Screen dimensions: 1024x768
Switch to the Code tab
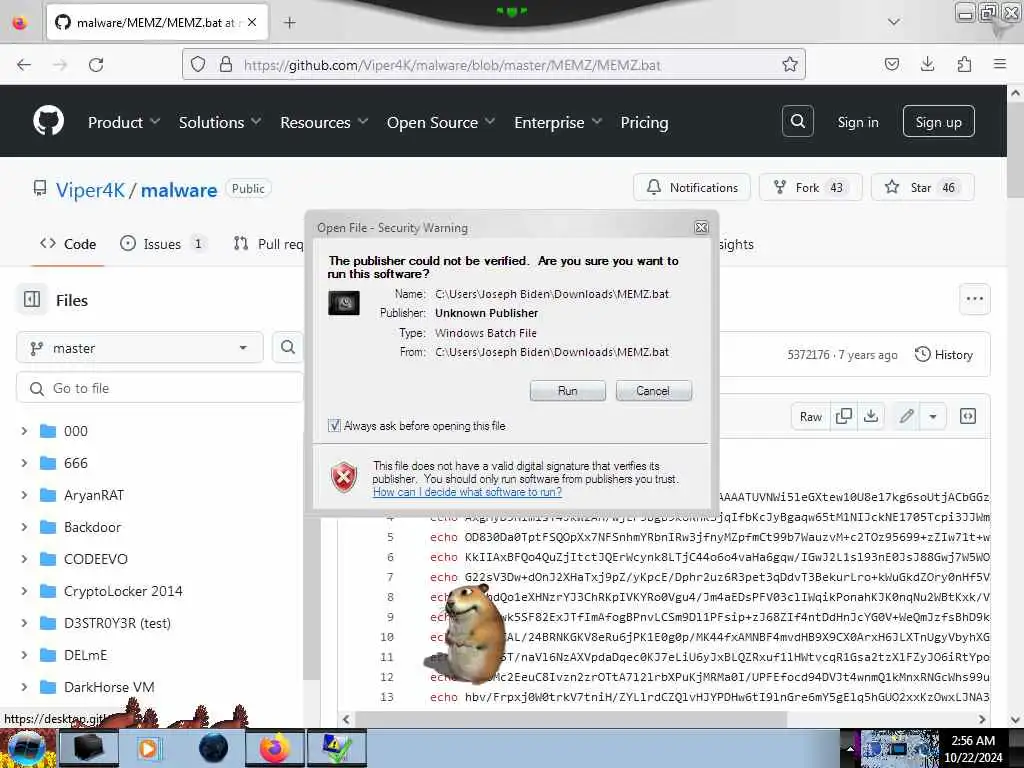click(x=68, y=244)
